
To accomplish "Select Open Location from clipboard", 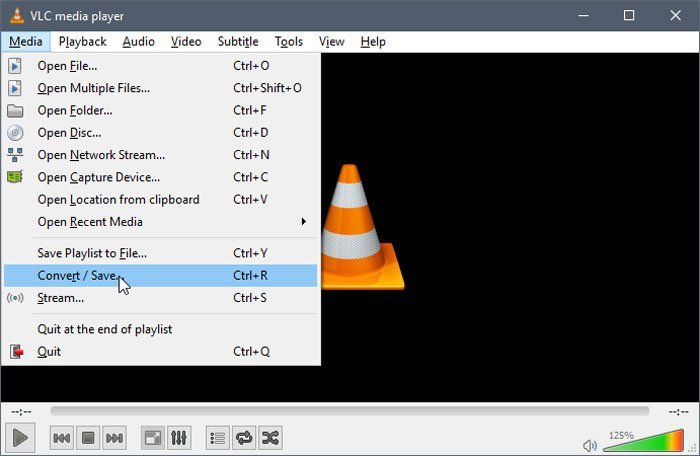I will tap(160, 200).
